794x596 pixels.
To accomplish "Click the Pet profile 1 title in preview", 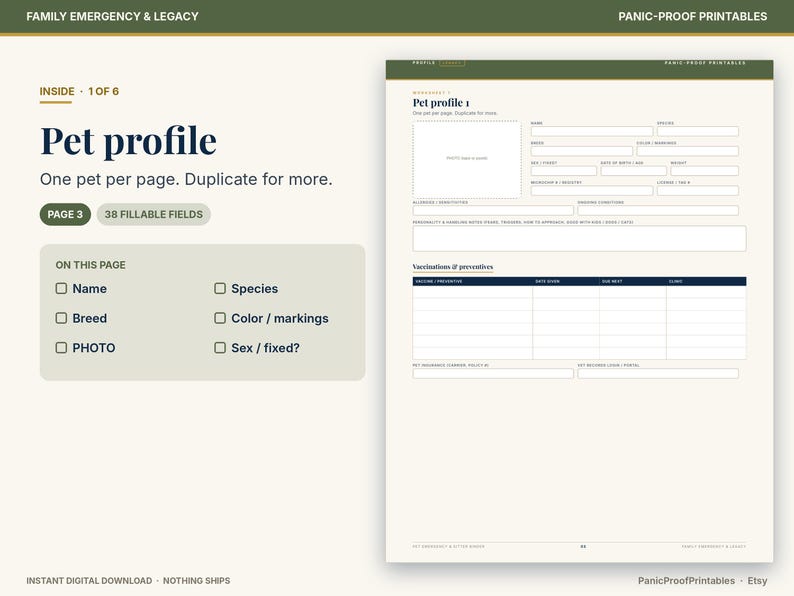I will coord(441,103).
